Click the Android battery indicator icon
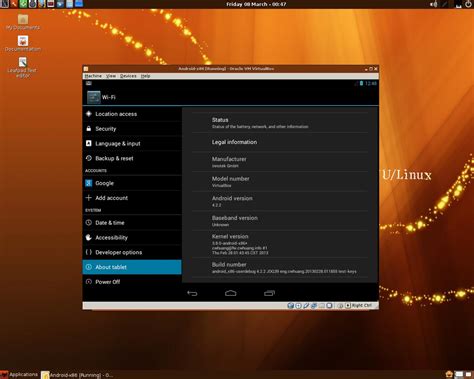474x379 pixels. pos(361,83)
